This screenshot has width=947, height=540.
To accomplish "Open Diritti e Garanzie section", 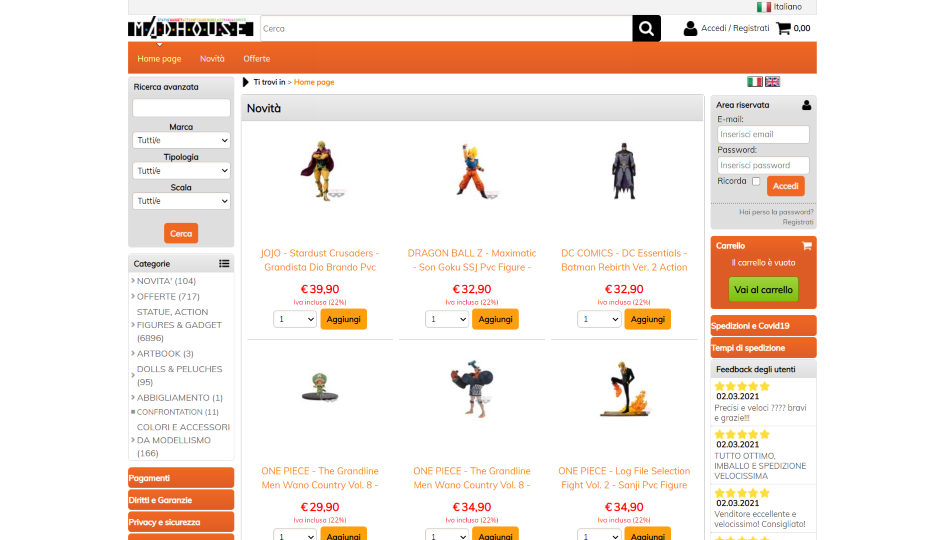I will [x=181, y=500].
